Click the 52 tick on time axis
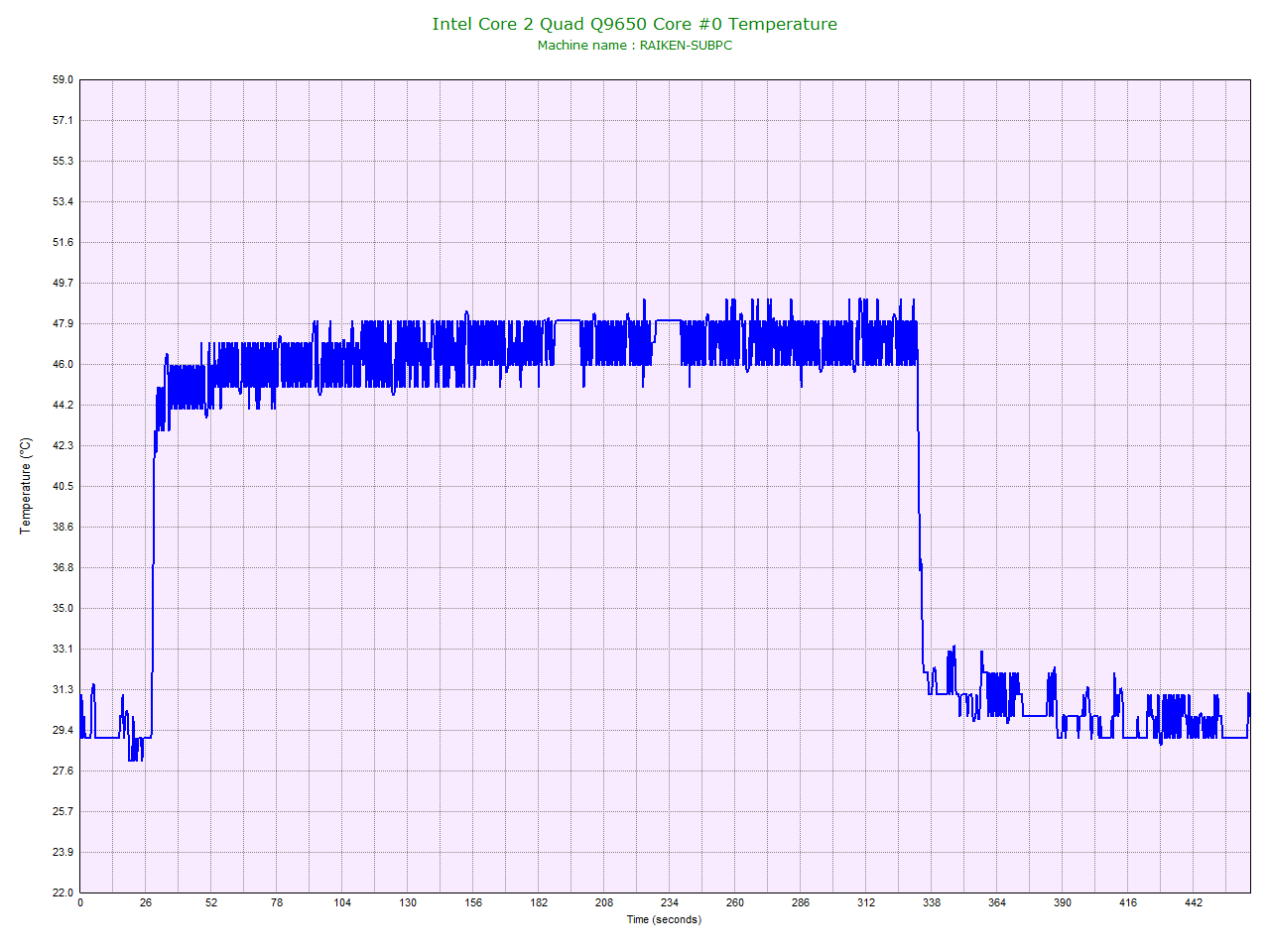1270x952 pixels. (x=211, y=902)
